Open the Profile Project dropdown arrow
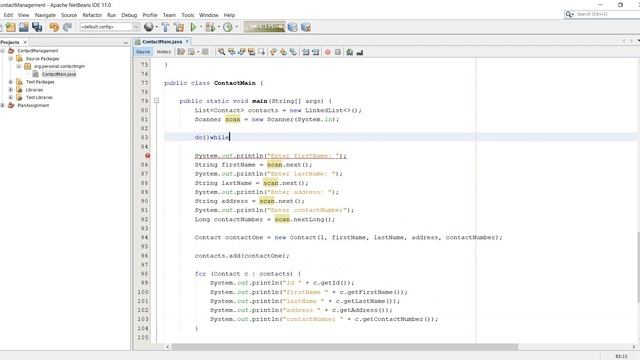 coord(236,27)
